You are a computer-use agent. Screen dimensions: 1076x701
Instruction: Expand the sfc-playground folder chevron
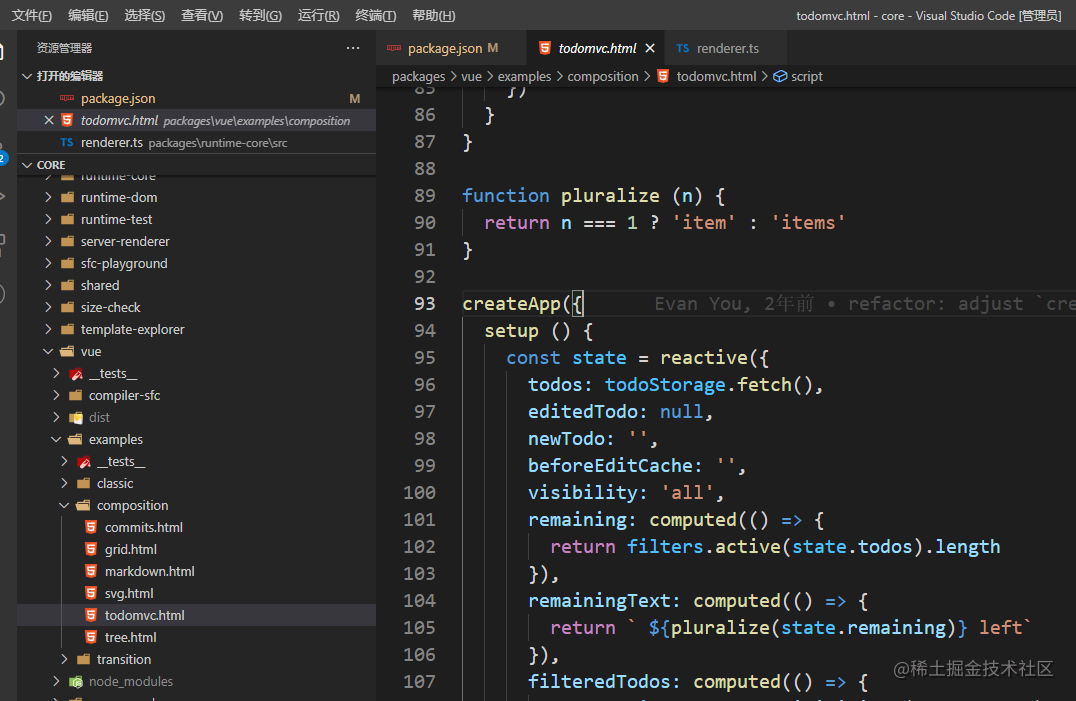[48, 263]
